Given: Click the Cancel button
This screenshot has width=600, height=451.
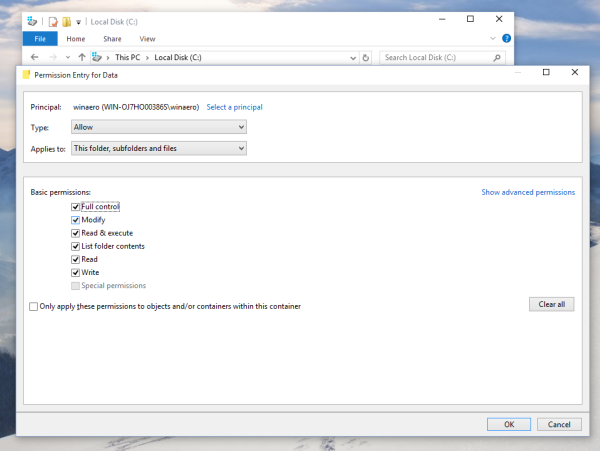Looking at the screenshot, I should coord(559,424).
